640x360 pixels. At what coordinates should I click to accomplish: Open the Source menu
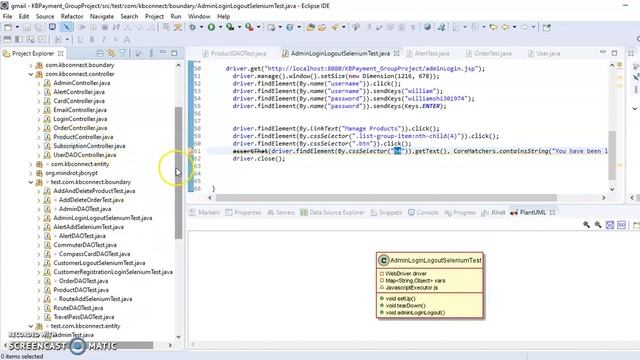(x=45, y=16)
